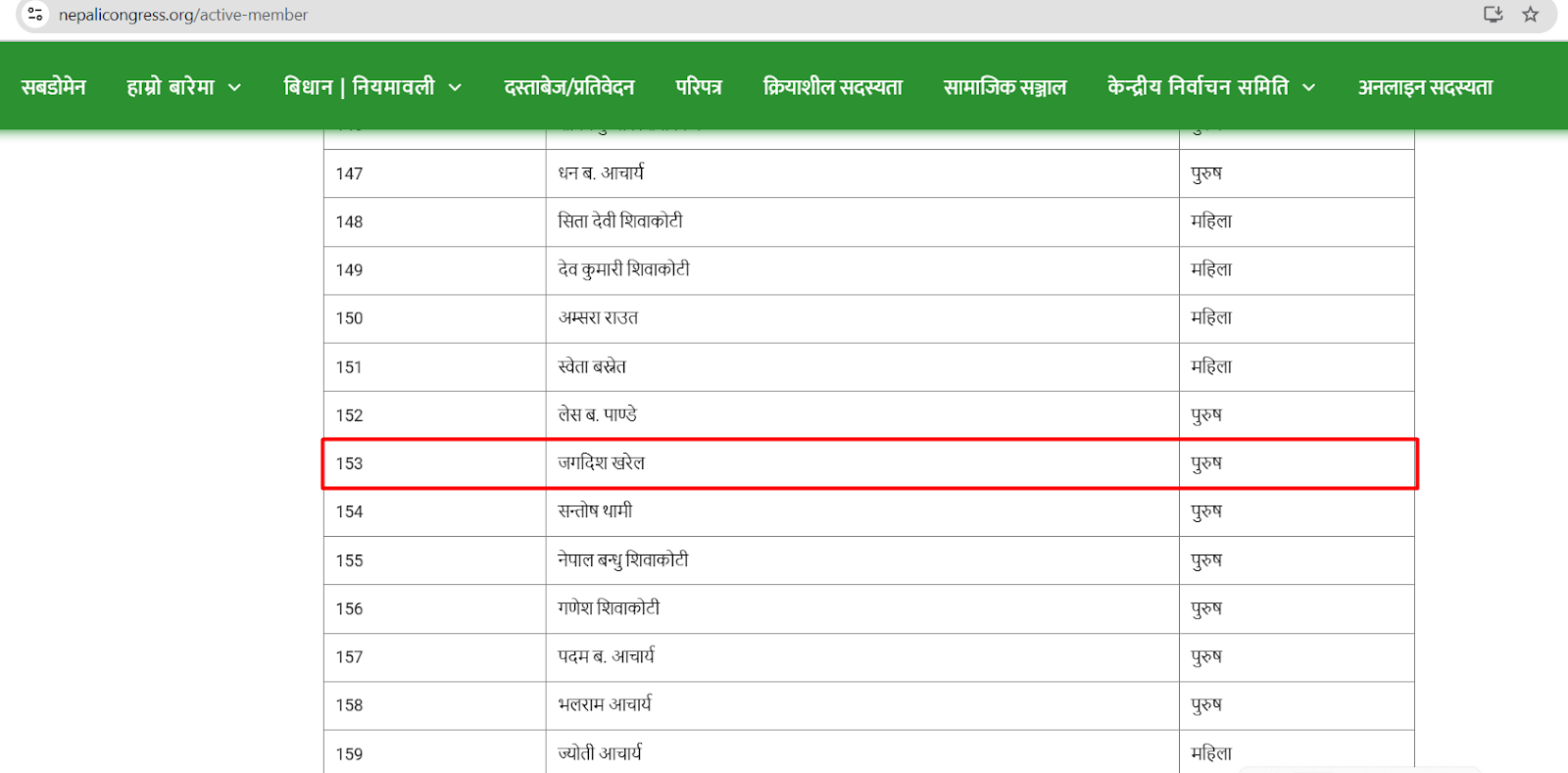The height and width of the screenshot is (773, 1568).
Task: Open the सामाजिक सञ्जाल link
Action: pyautogui.click(x=1004, y=87)
